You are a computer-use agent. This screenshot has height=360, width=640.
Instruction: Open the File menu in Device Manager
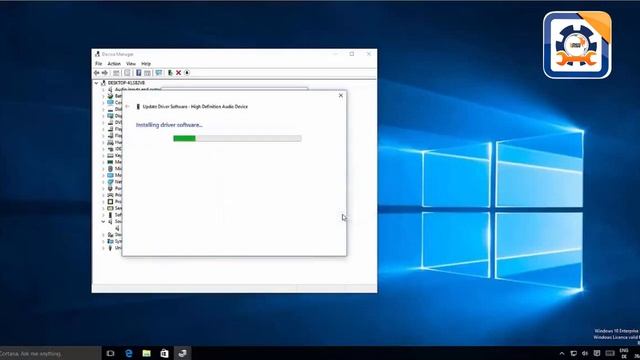pyautogui.click(x=98, y=64)
